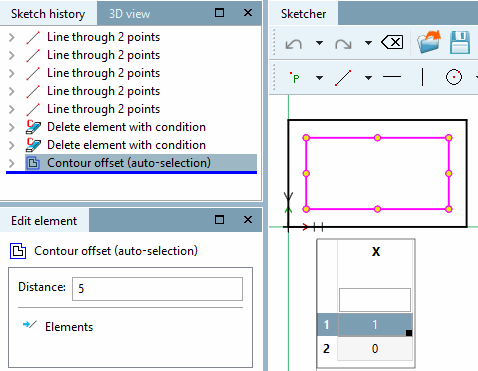Select first Delete element with condition entry
This screenshot has width=478, height=371.
point(126,127)
